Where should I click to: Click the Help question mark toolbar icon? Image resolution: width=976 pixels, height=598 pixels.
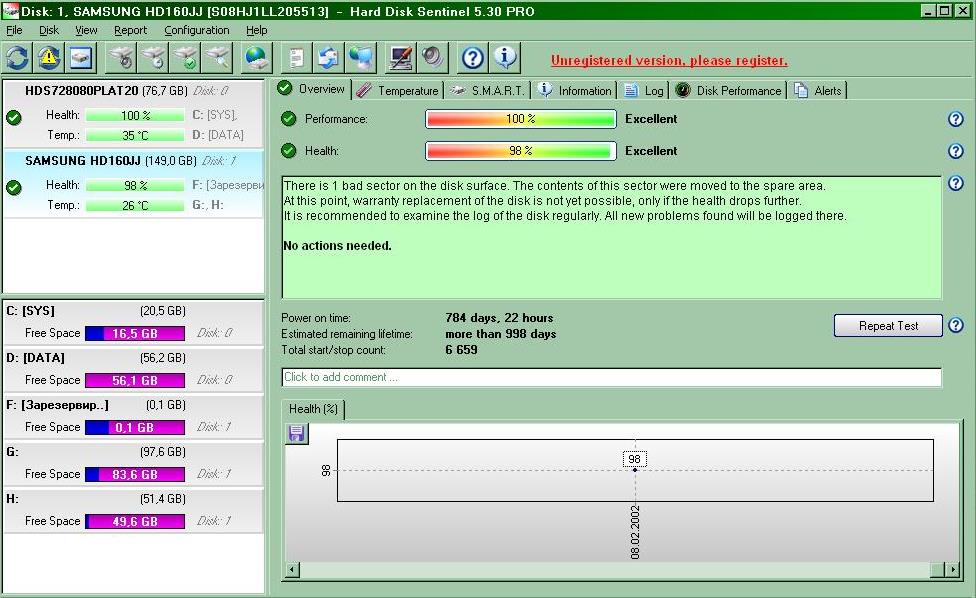pos(472,58)
